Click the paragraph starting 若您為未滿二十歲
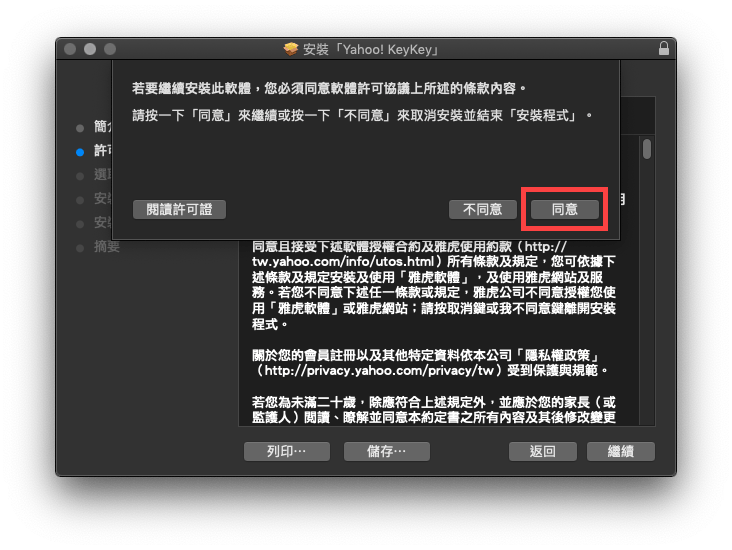 click(x=434, y=409)
